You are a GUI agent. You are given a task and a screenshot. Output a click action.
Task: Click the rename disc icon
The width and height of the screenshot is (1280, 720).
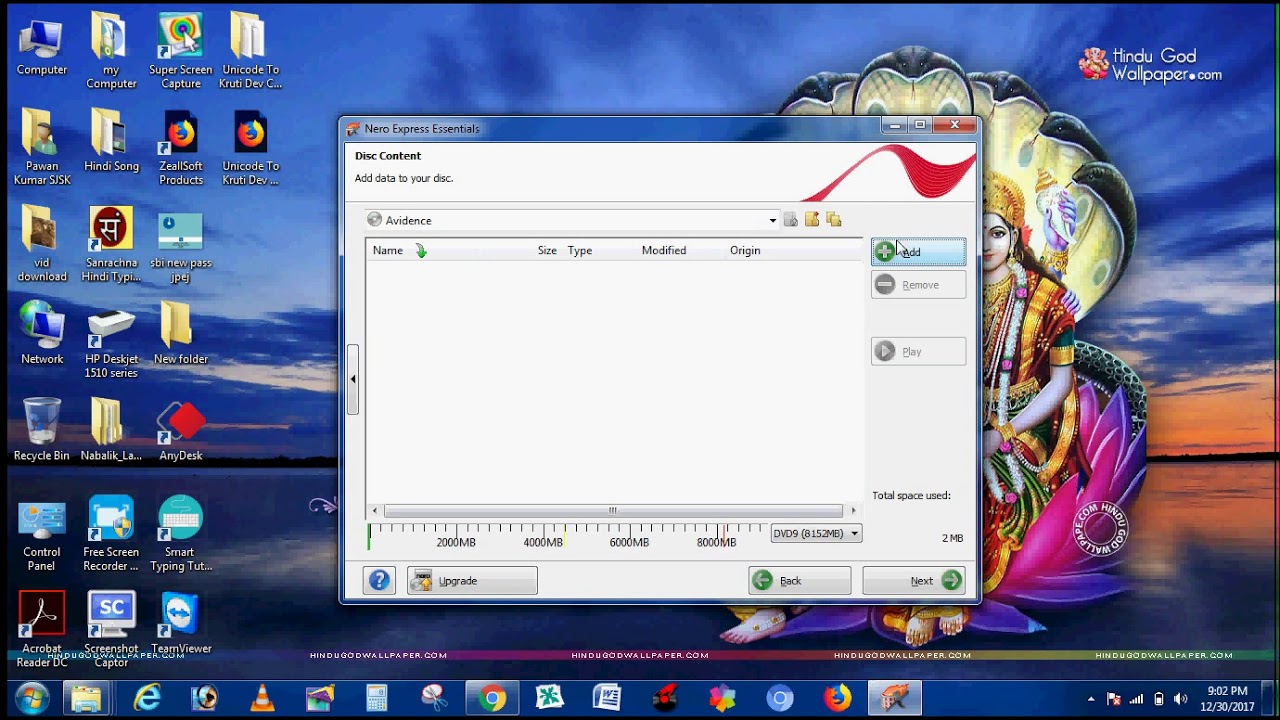coord(791,220)
